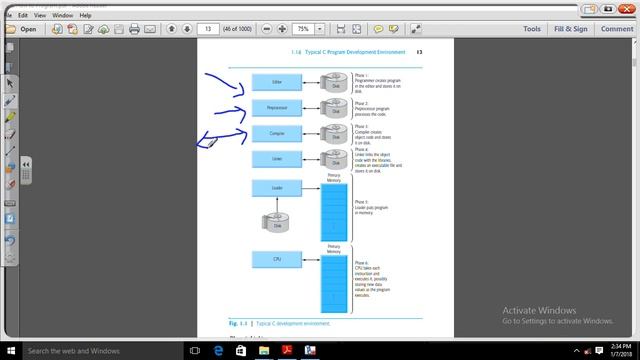Click the Windows Start button
Viewport: 640px width, 360px height.
pos(11,351)
